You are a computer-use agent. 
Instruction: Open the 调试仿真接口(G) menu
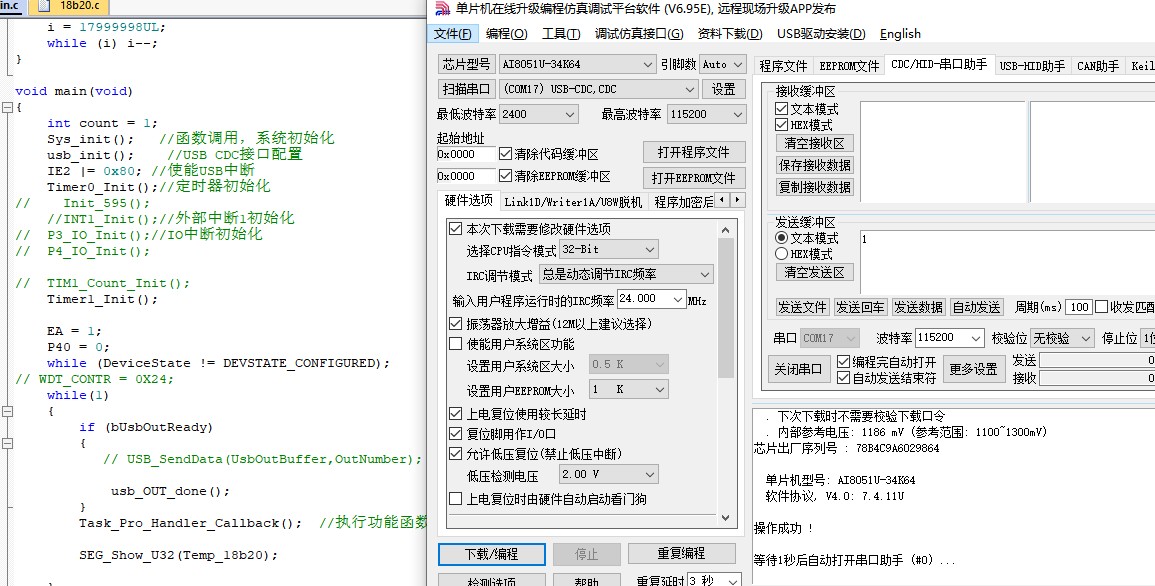[x=639, y=34]
